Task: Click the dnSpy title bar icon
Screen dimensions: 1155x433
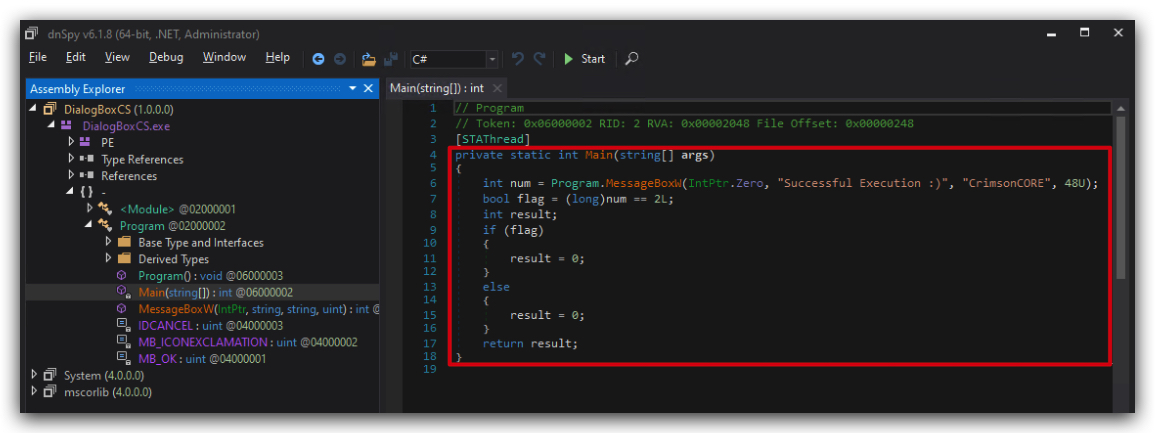Action: (32, 34)
